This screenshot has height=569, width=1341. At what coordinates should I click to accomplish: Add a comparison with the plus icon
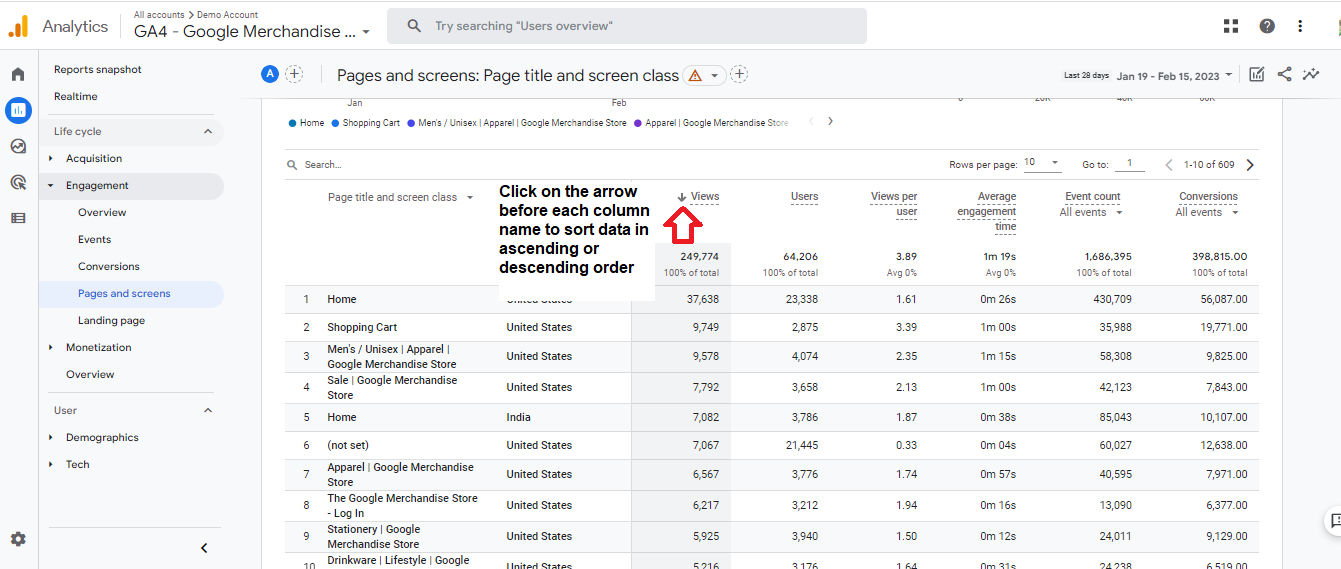coord(294,74)
